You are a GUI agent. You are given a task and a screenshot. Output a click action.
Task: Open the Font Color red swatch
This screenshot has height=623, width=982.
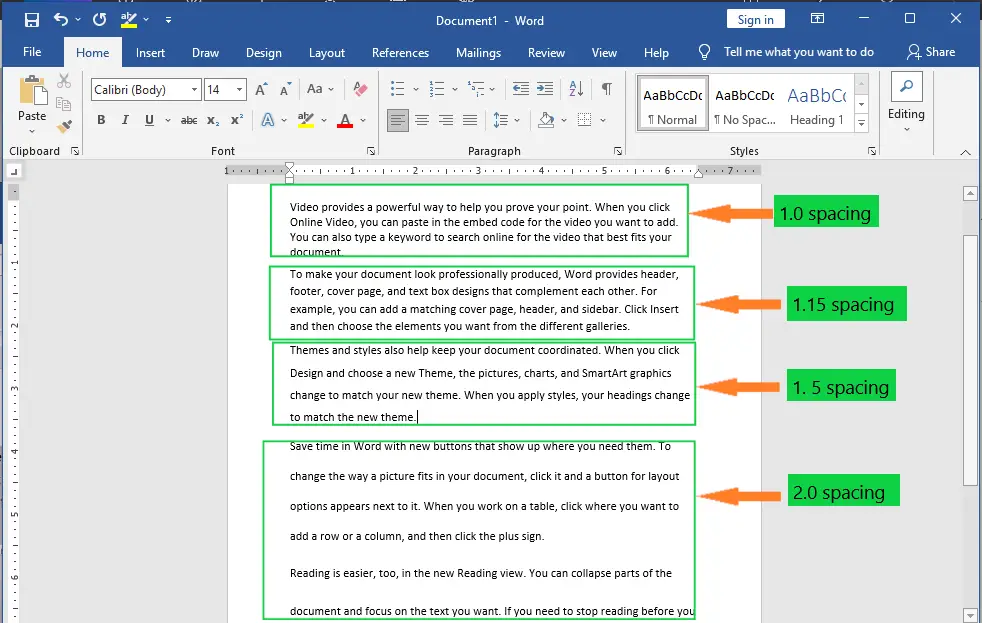345,120
